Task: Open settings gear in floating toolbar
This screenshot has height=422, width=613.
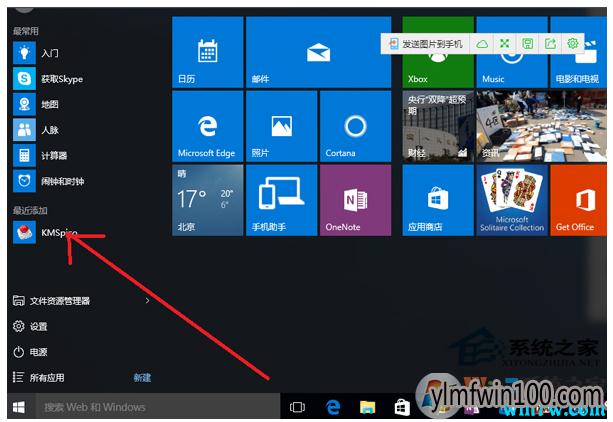Action: [x=573, y=44]
